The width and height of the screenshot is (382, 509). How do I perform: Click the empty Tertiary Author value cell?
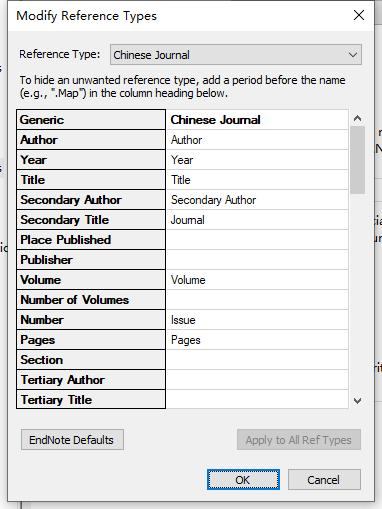click(257, 380)
